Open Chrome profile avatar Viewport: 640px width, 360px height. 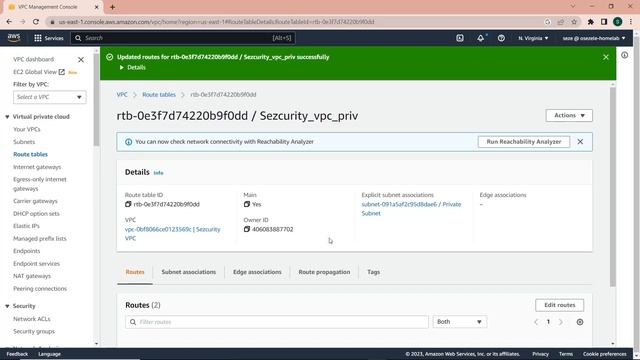click(x=618, y=22)
